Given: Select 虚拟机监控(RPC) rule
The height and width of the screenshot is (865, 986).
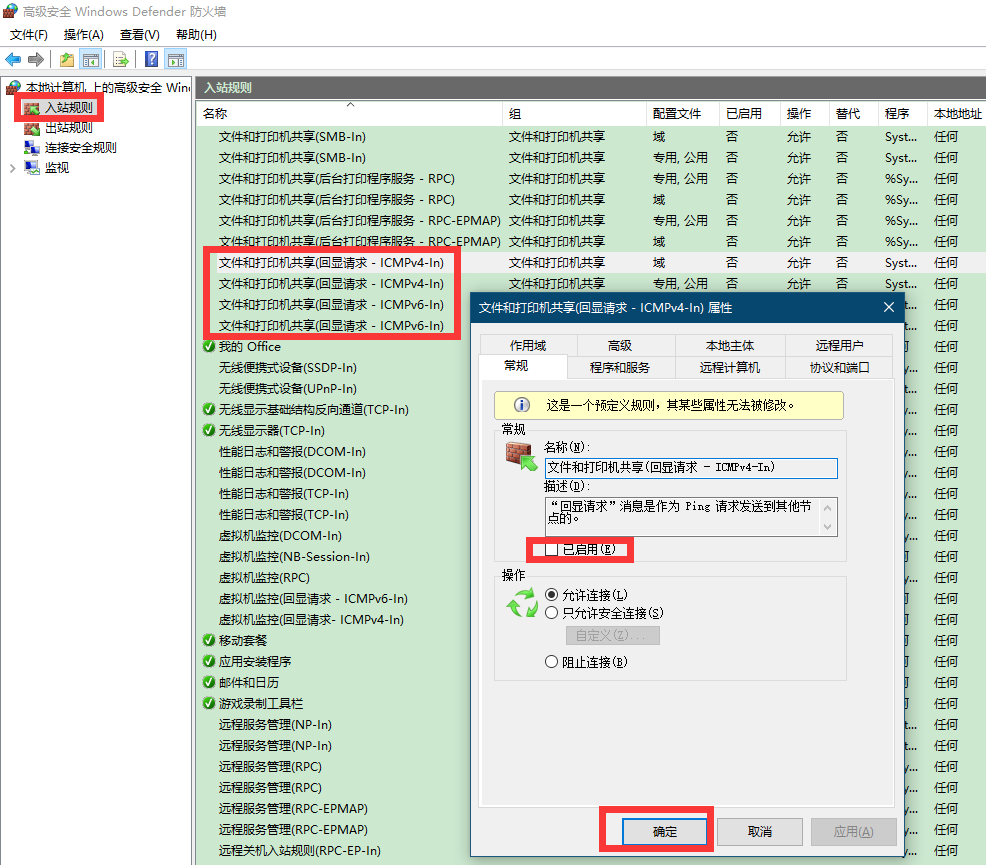Looking at the screenshot, I should (x=264, y=577).
